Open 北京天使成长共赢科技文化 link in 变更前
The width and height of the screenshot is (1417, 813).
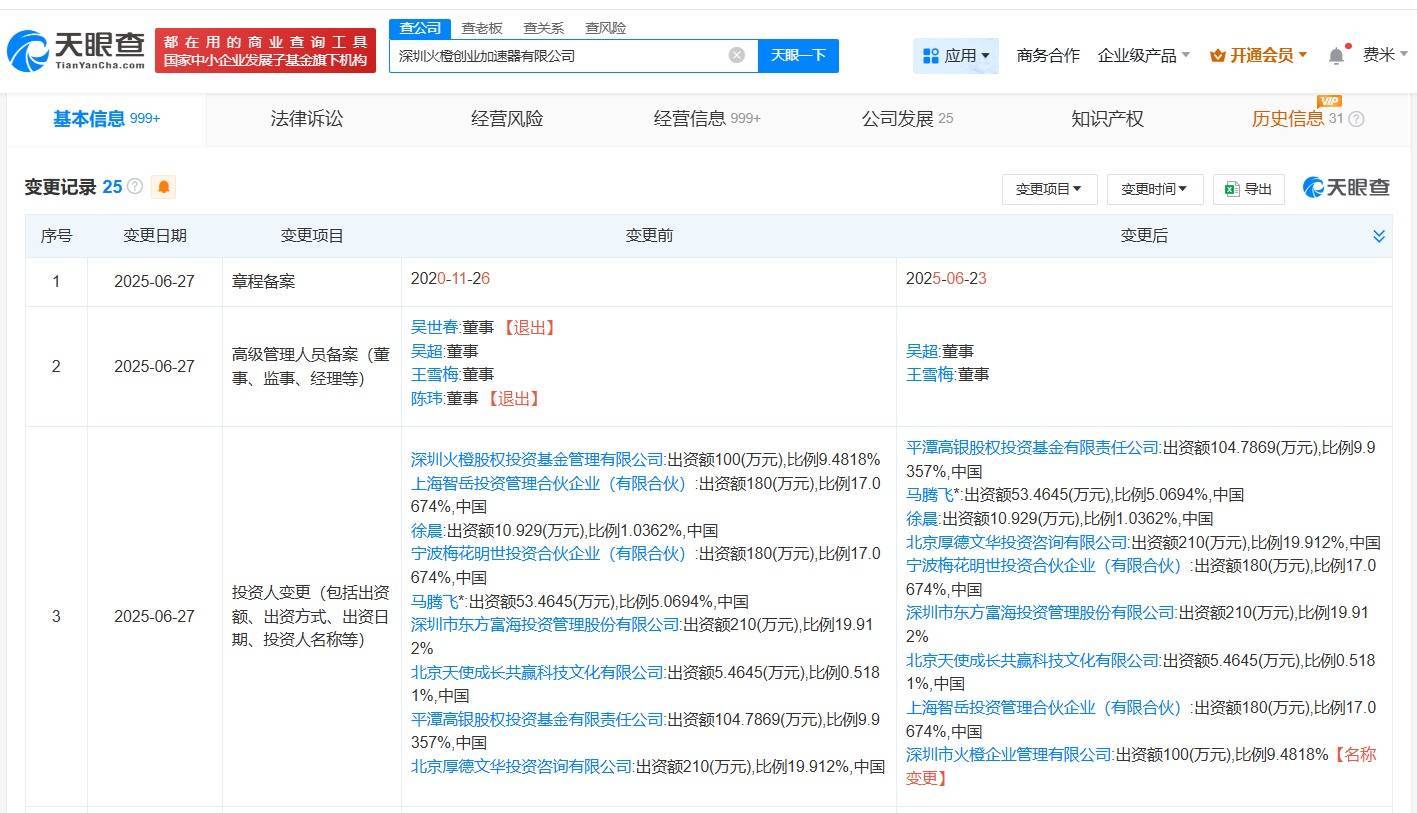[x=538, y=672]
